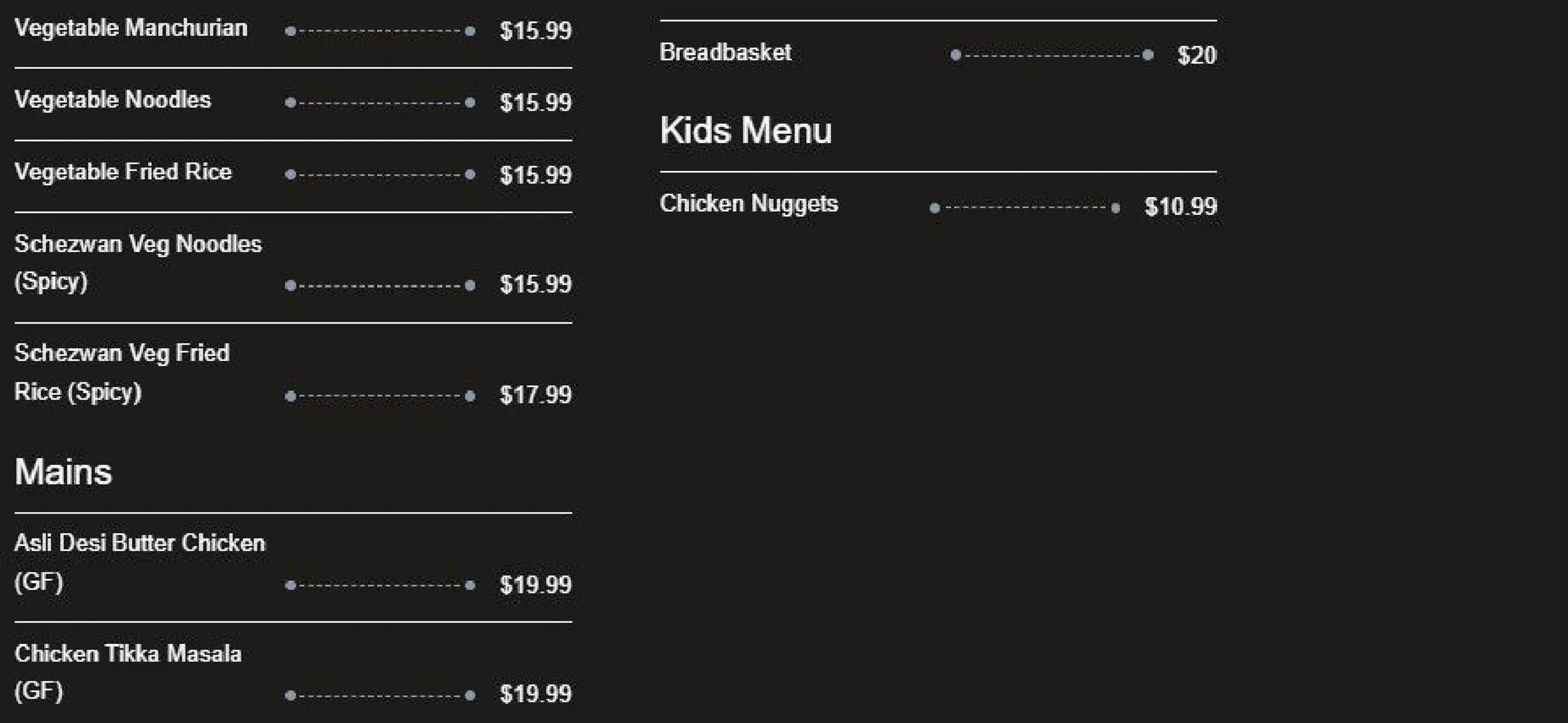Image resolution: width=1568 pixels, height=723 pixels.
Task: Open the Vegetable Fried Rice entry
Action: (x=123, y=172)
